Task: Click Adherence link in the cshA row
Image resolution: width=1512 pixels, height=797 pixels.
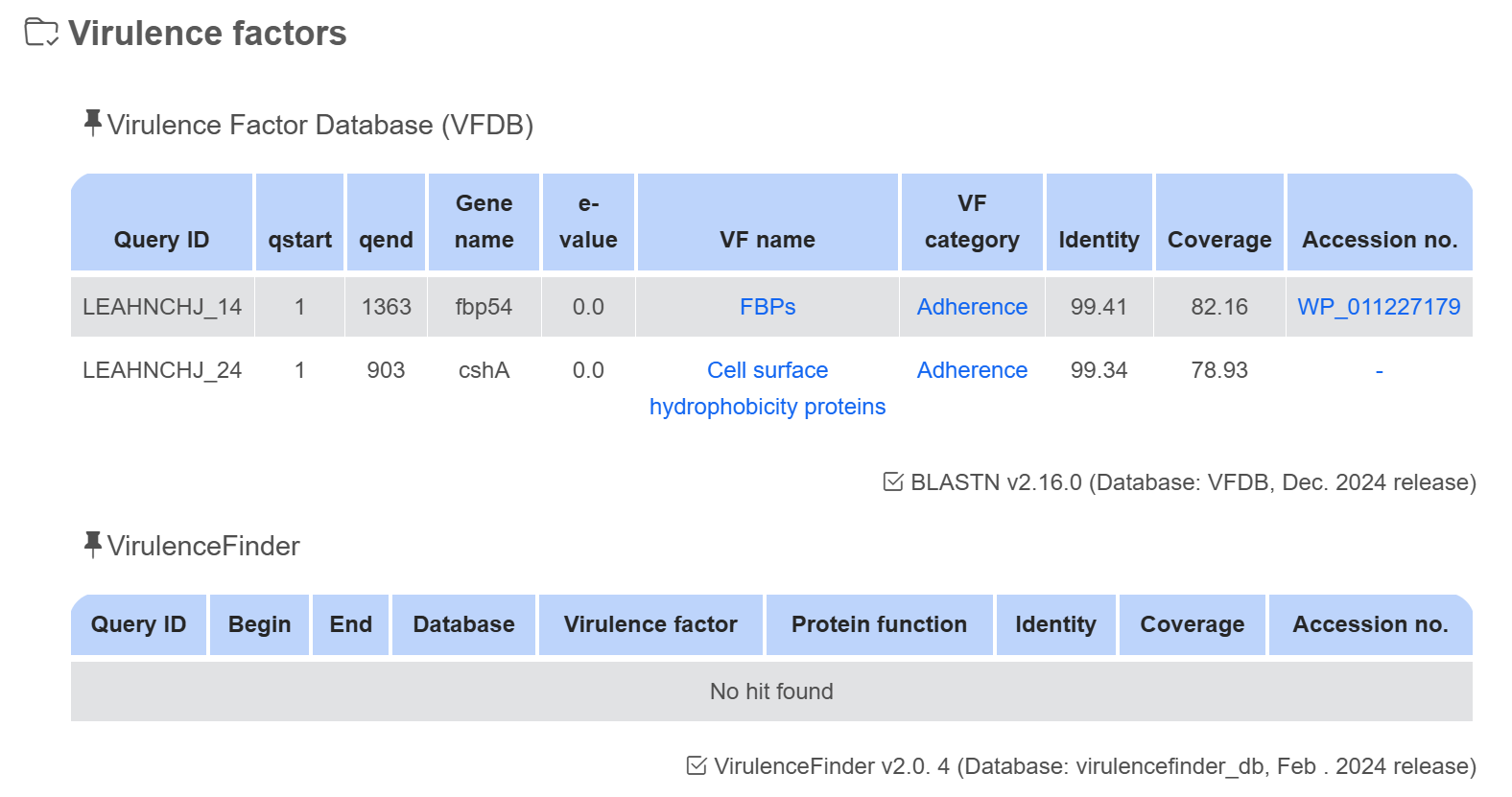Action: [971, 370]
